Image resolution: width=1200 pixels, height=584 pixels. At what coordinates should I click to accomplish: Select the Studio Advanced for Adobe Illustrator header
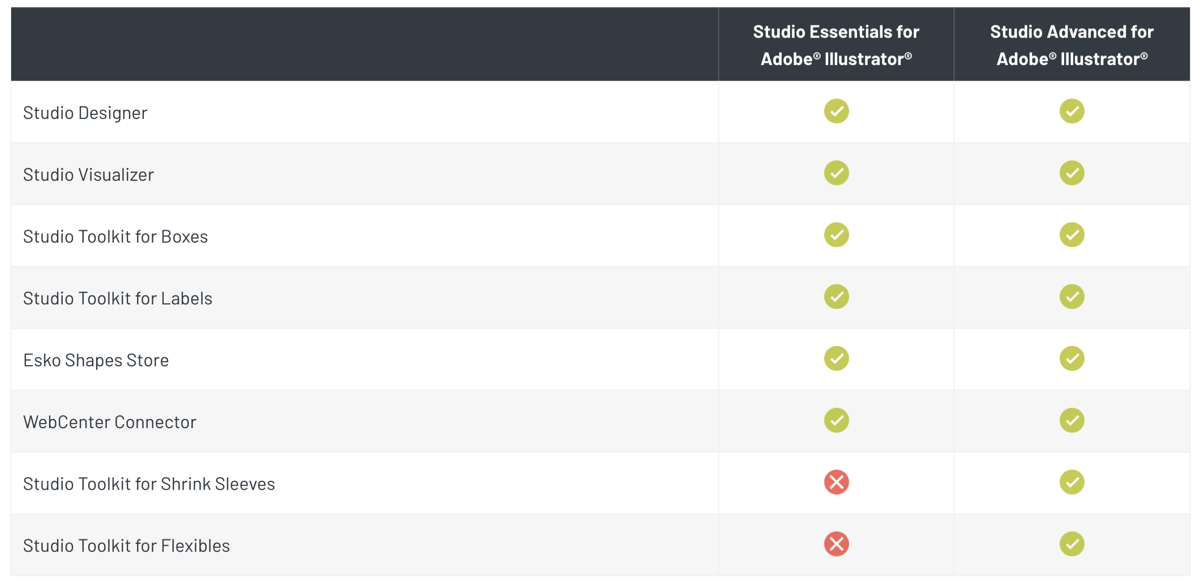pyautogui.click(x=1072, y=45)
